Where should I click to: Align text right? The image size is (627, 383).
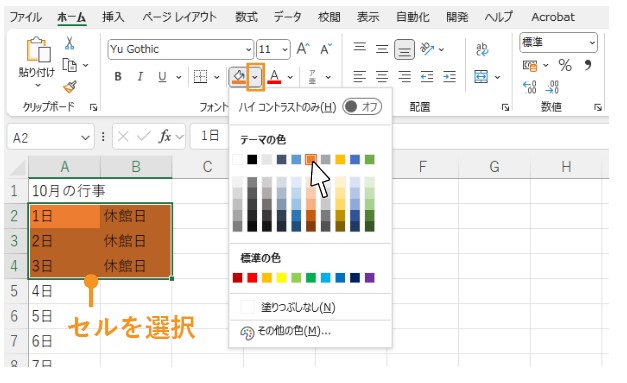[404, 76]
